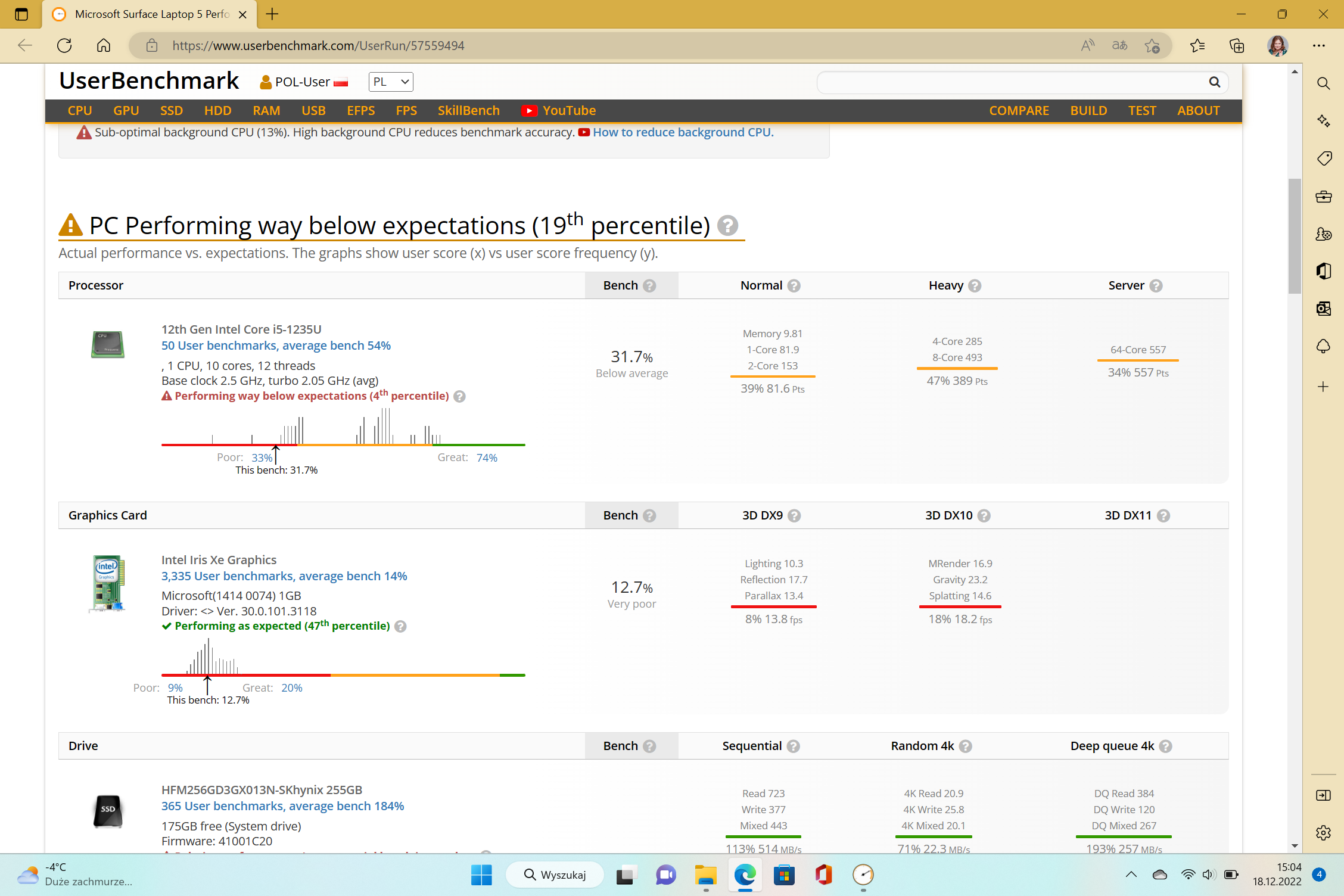
Task: Click the Translate icon in address bar
Action: coord(1120,45)
